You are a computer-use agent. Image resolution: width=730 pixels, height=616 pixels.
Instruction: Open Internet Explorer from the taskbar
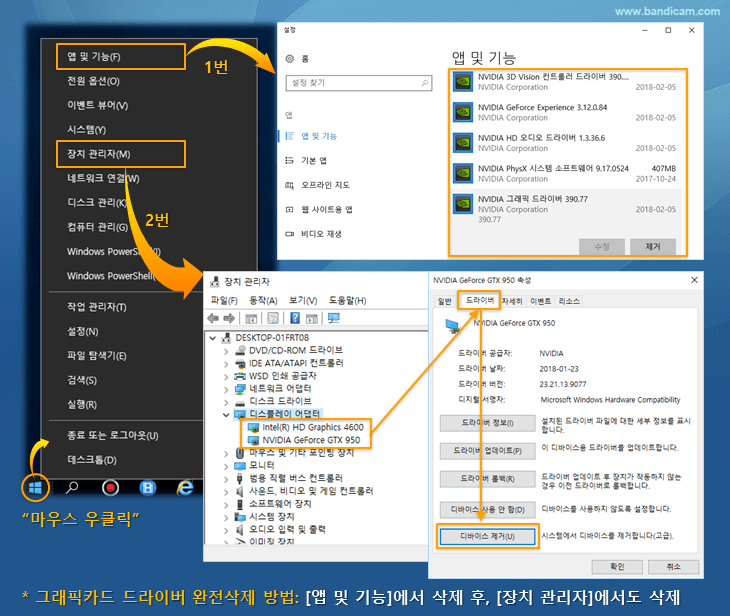(x=184, y=488)
